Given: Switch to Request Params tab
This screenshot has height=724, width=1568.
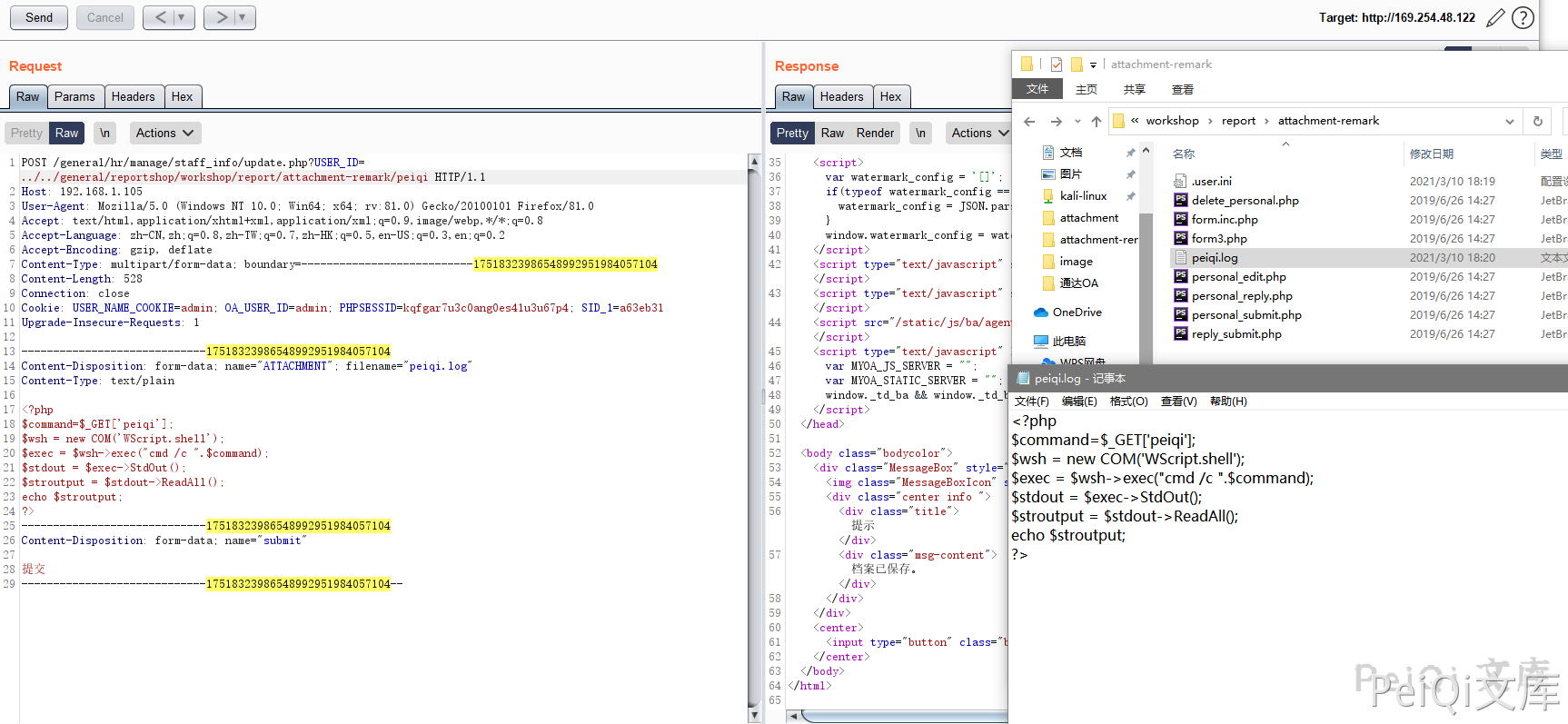Looking at the screenshot, I should [x=74, y=96].
